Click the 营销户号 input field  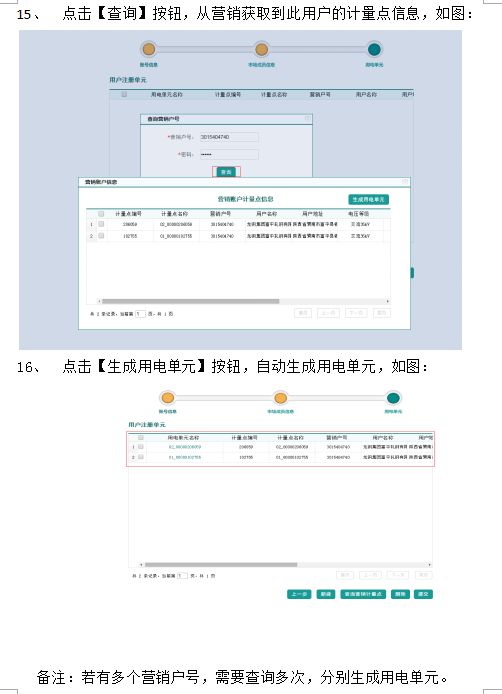click(229, 137)
